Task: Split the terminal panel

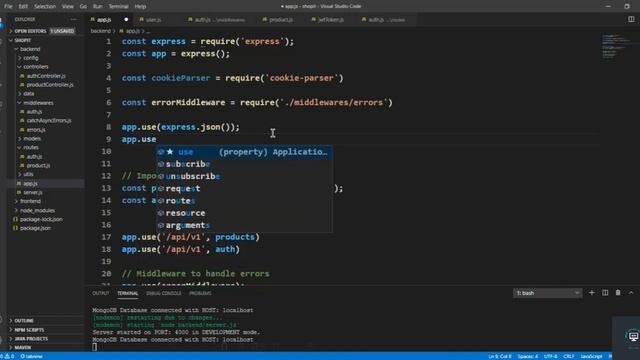Action: pos(605,293)
